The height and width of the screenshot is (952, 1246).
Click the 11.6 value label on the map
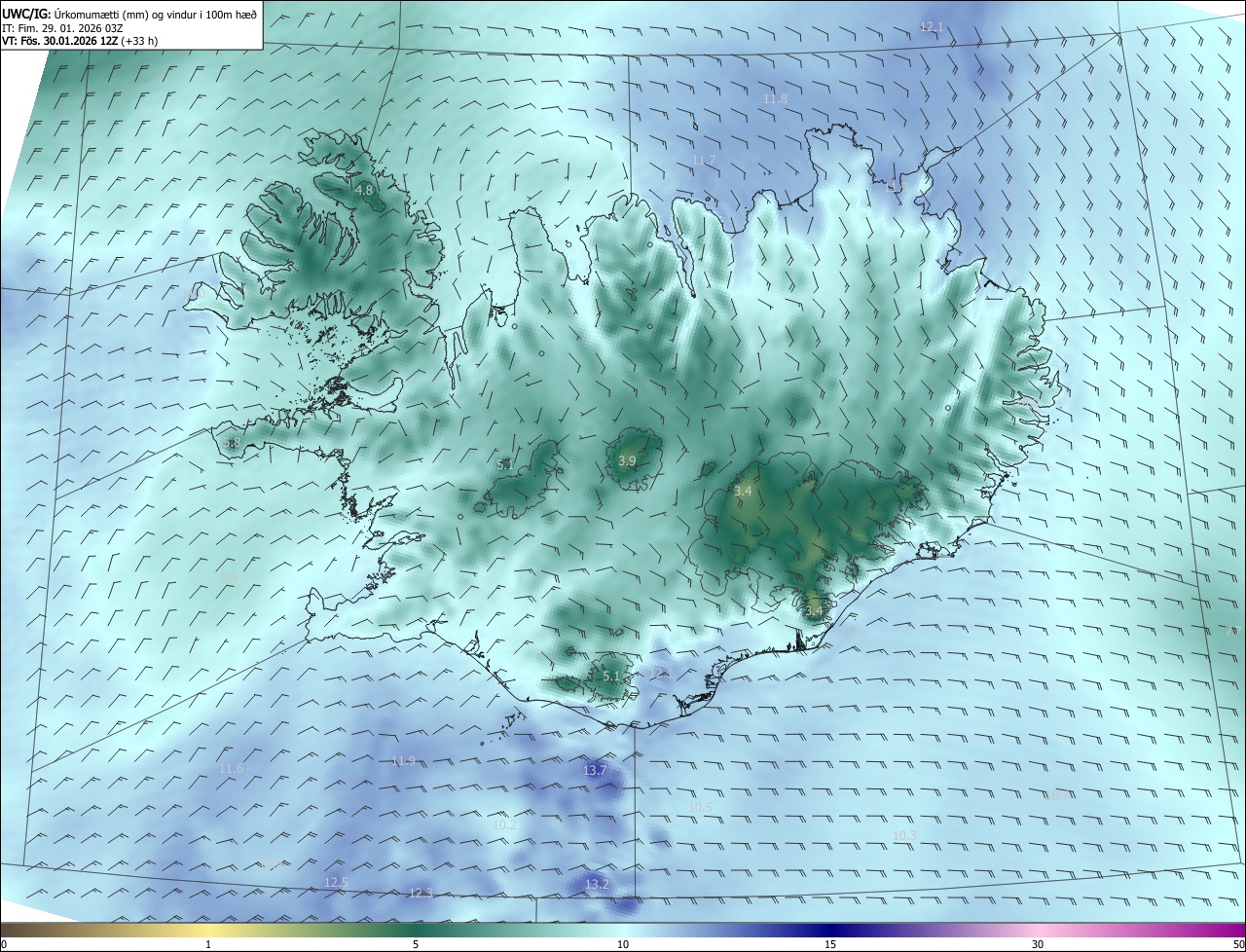(231, 769)
